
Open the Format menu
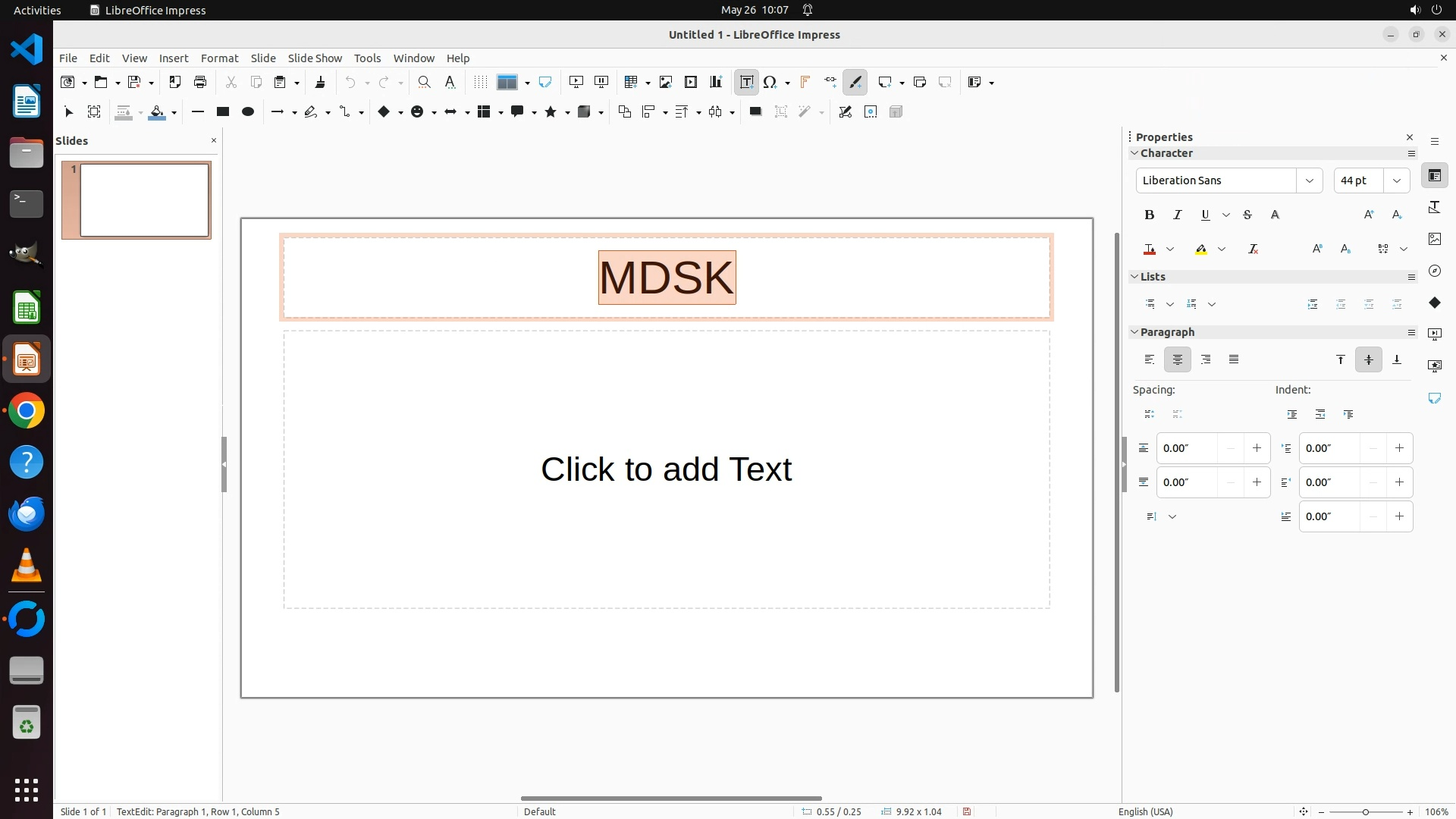tap(219, 58)
